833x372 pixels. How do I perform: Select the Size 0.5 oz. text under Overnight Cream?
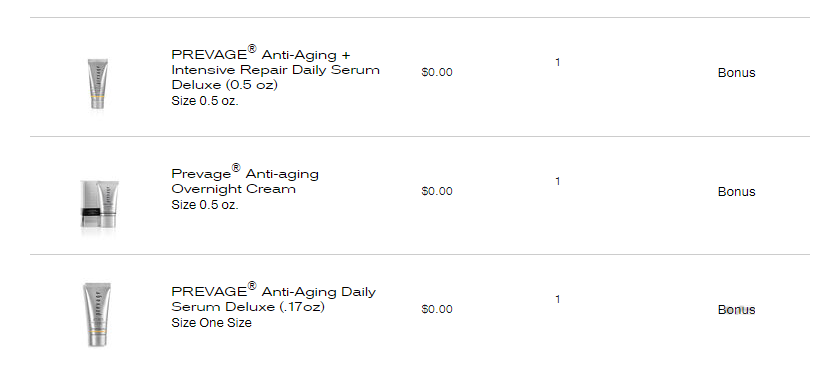(205, 205)
